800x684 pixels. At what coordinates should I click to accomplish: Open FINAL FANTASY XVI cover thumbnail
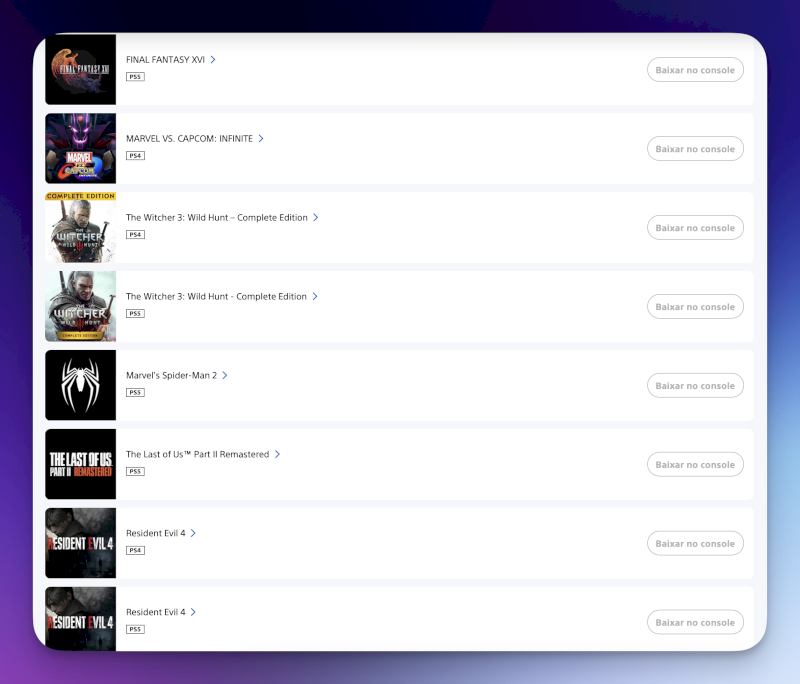tap(81, 69)
